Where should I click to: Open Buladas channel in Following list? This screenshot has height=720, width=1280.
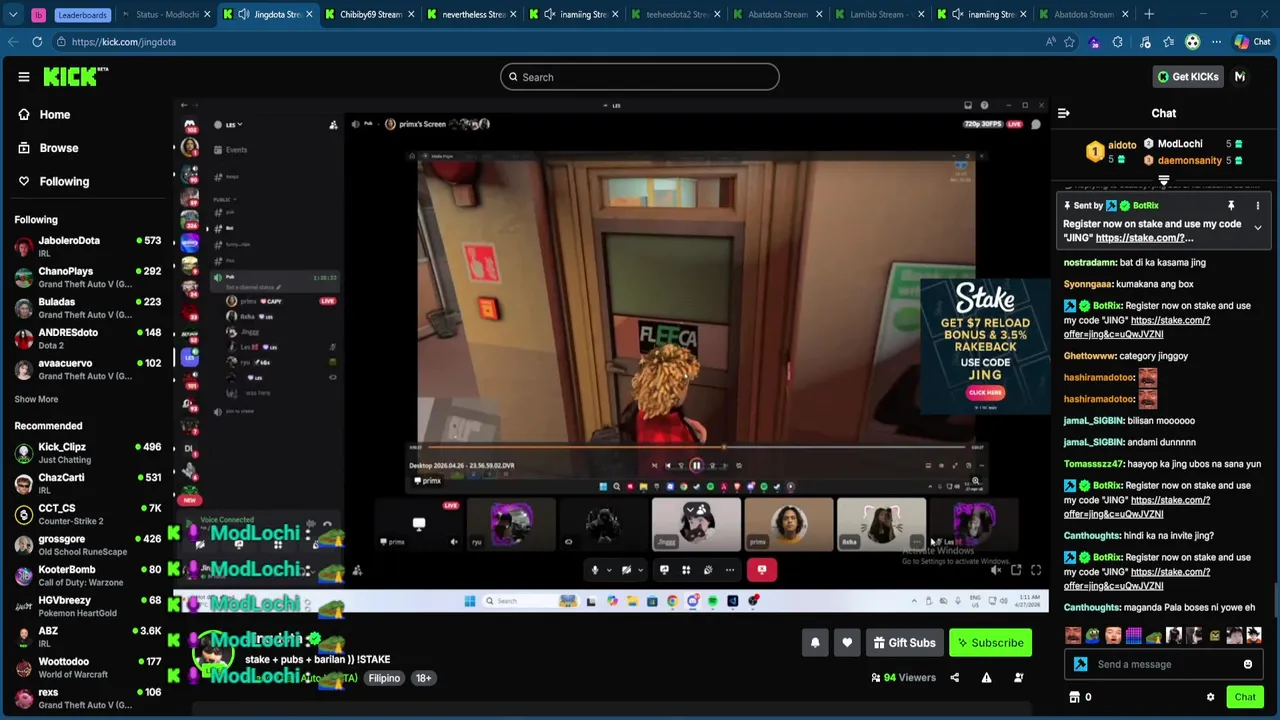(x=88, y=308)
